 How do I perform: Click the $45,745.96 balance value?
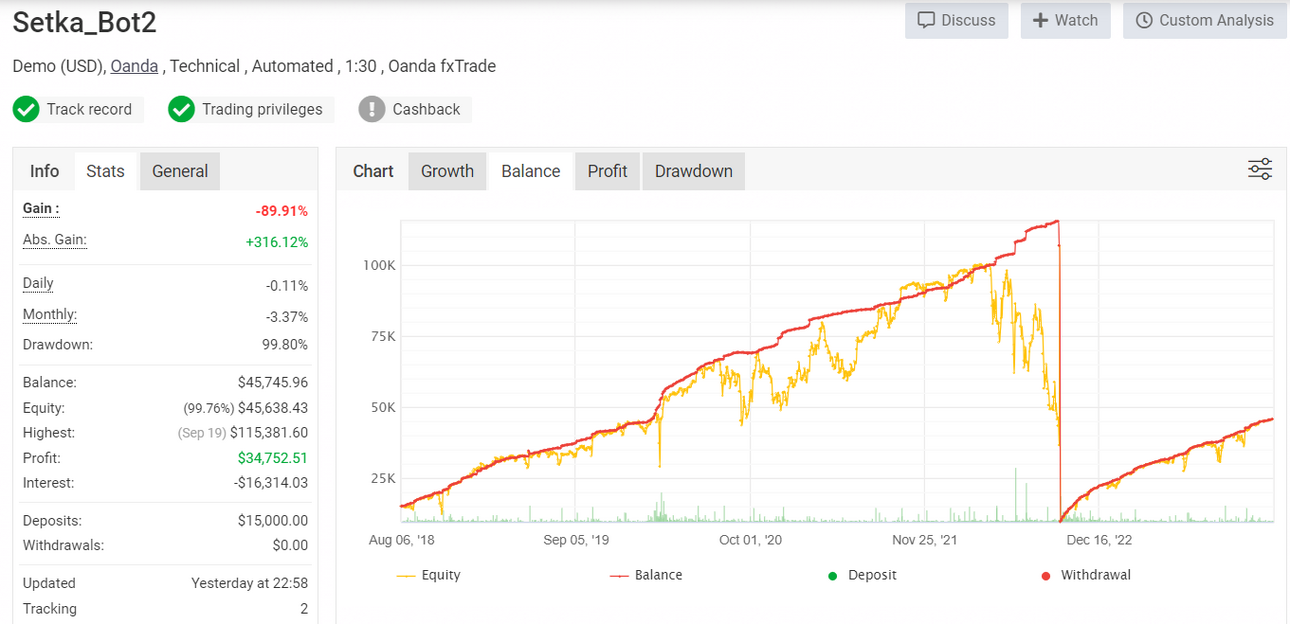pyautogui.click(x=273, y=382)
